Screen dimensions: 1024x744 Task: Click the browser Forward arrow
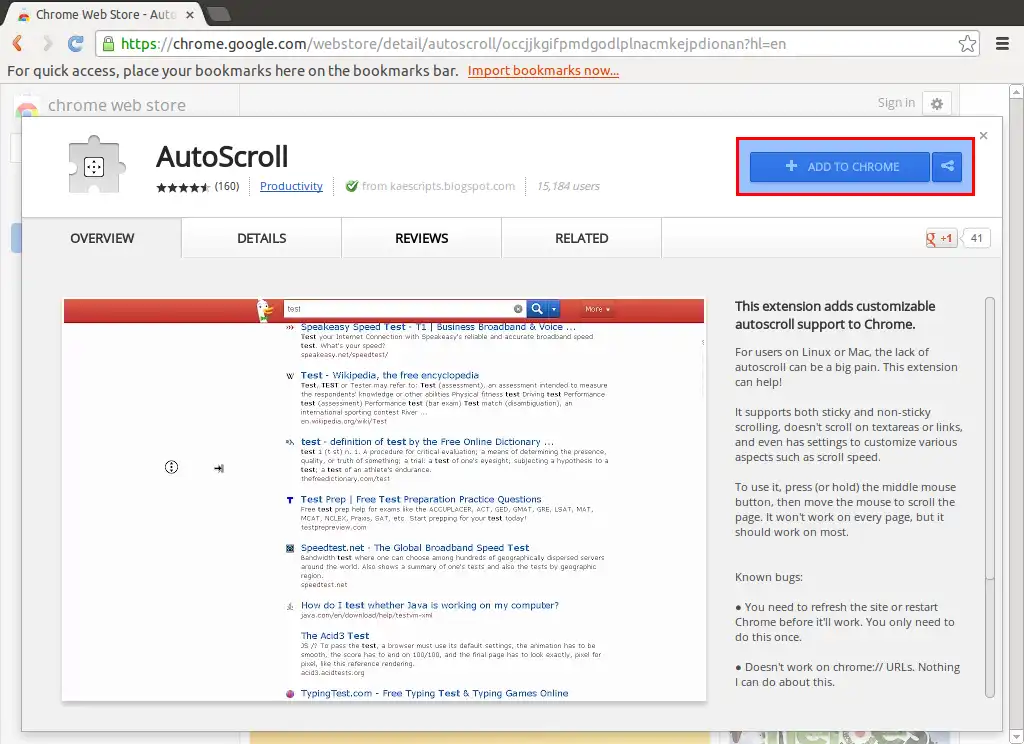pos(48,44)
